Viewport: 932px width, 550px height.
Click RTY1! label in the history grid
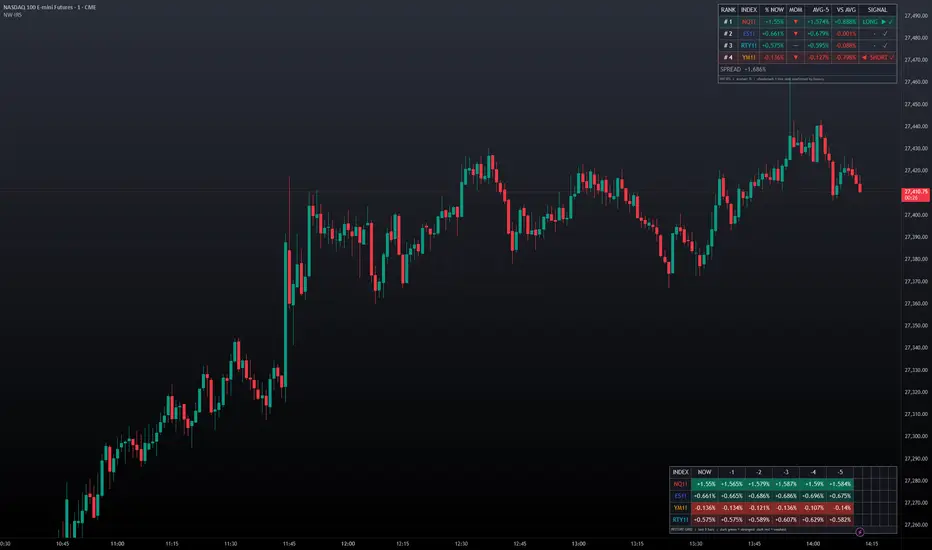point(681,520)
